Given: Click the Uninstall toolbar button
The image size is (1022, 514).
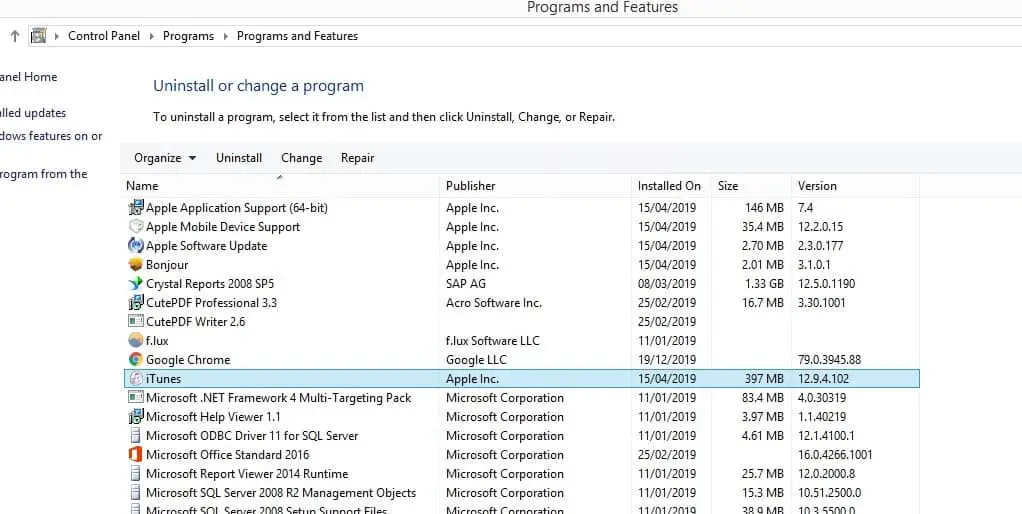Looking at the screenshot, I should point(239,158).
